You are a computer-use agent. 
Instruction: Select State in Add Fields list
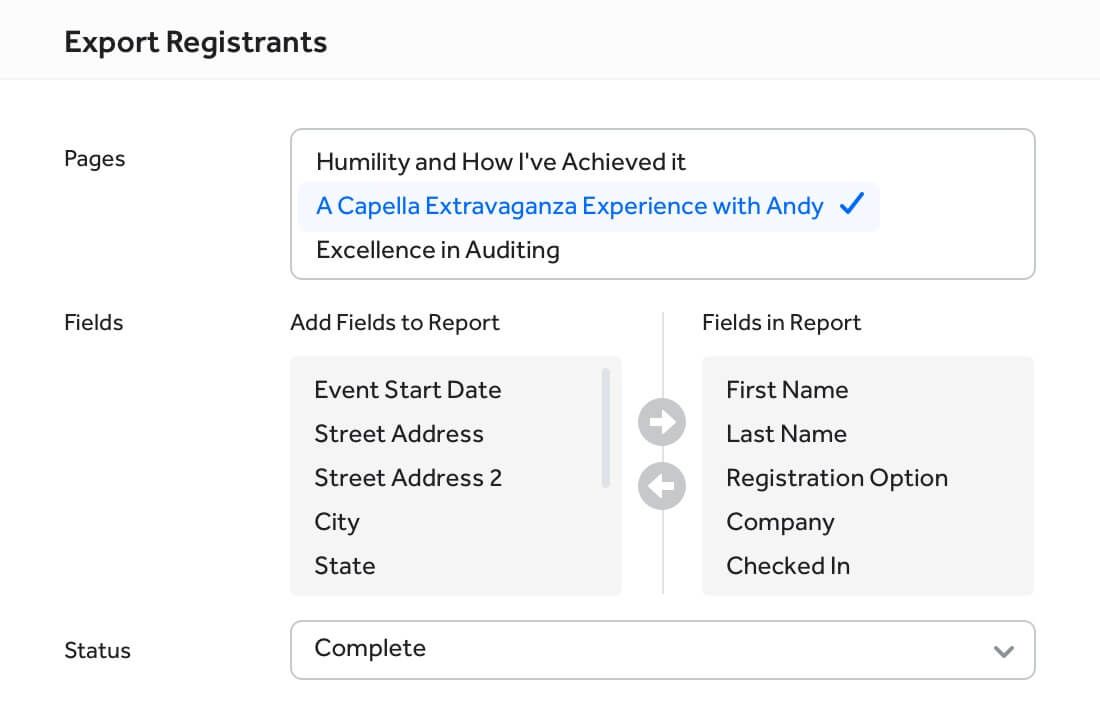pos(344,566)
